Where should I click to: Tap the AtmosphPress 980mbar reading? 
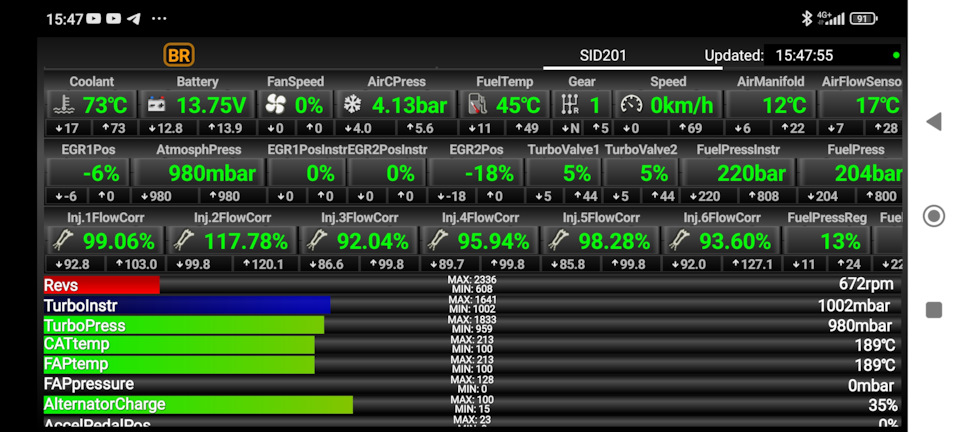tap(212, 173)
